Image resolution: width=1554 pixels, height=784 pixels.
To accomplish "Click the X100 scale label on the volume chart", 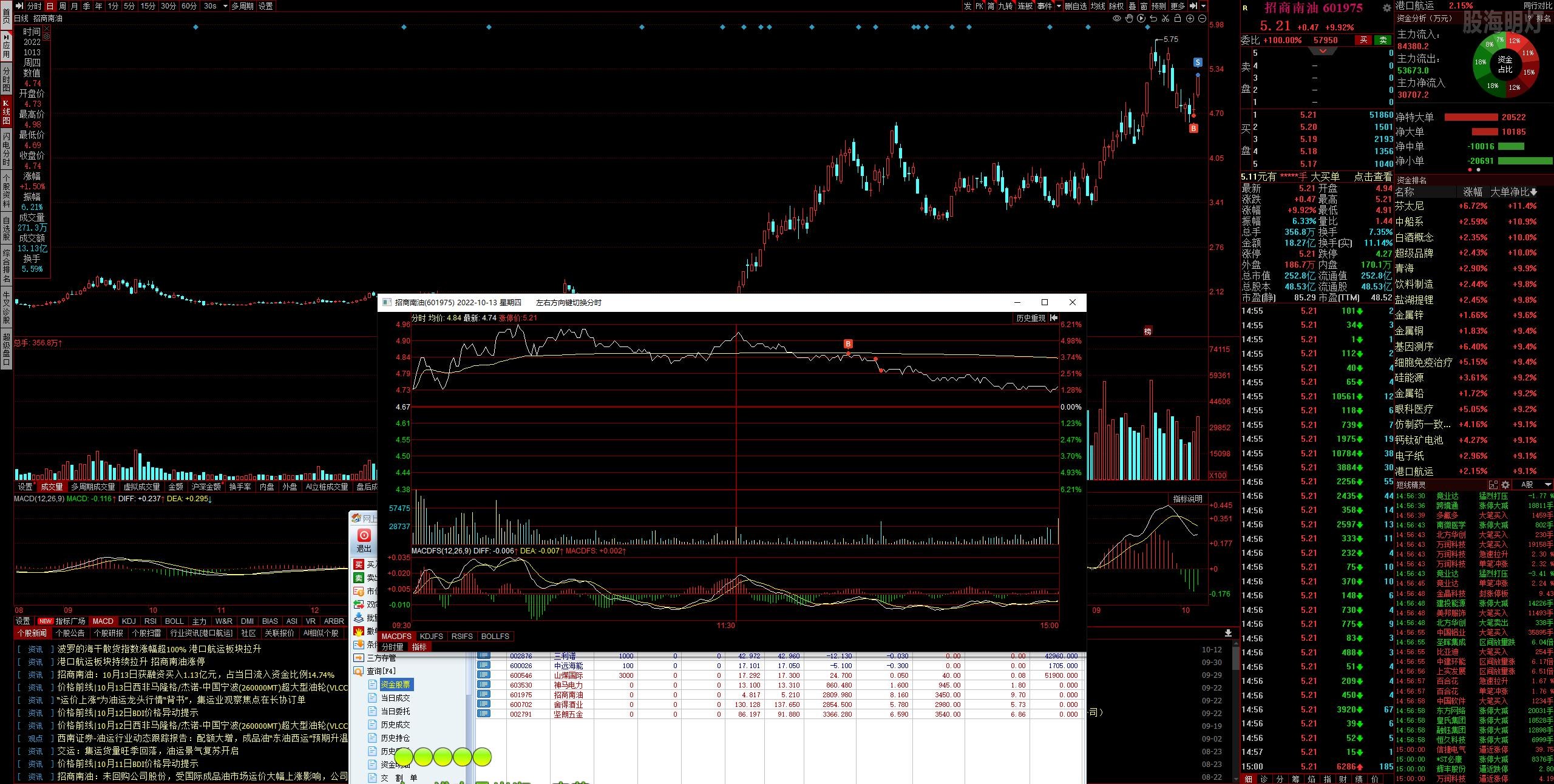I will point(1218,475).
